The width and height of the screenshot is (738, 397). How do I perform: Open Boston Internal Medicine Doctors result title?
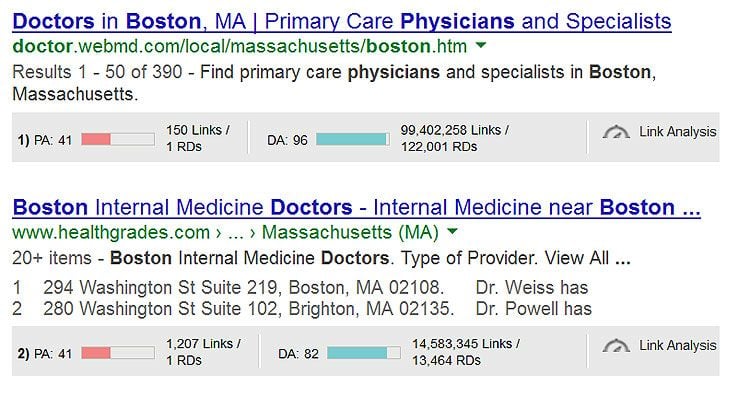[x=356, y=208]
